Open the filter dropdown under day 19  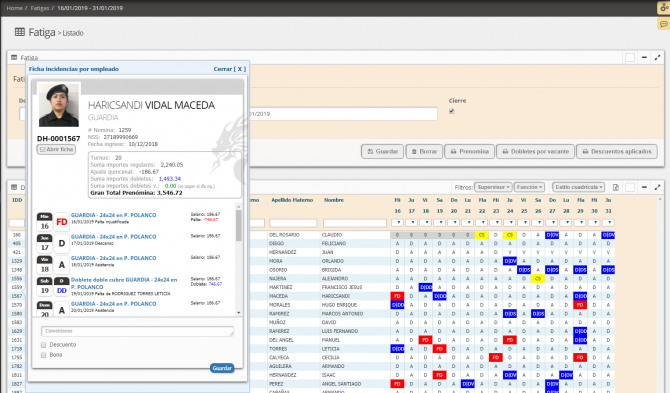point(440,223)
